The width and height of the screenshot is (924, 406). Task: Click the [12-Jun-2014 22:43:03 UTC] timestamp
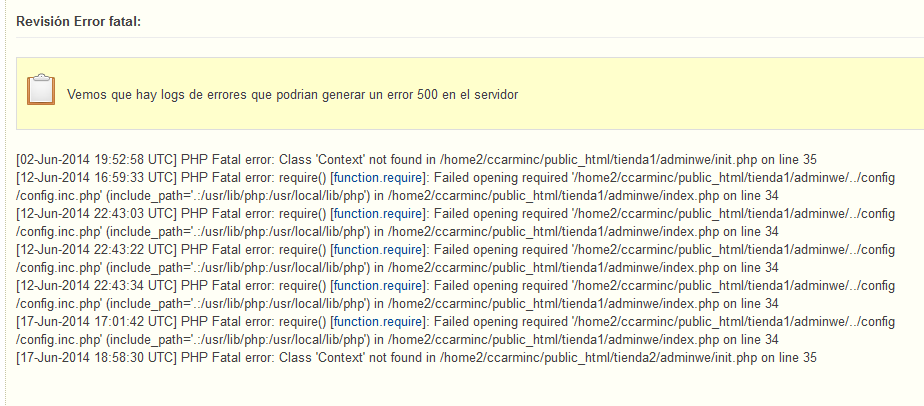pos(97,213)
